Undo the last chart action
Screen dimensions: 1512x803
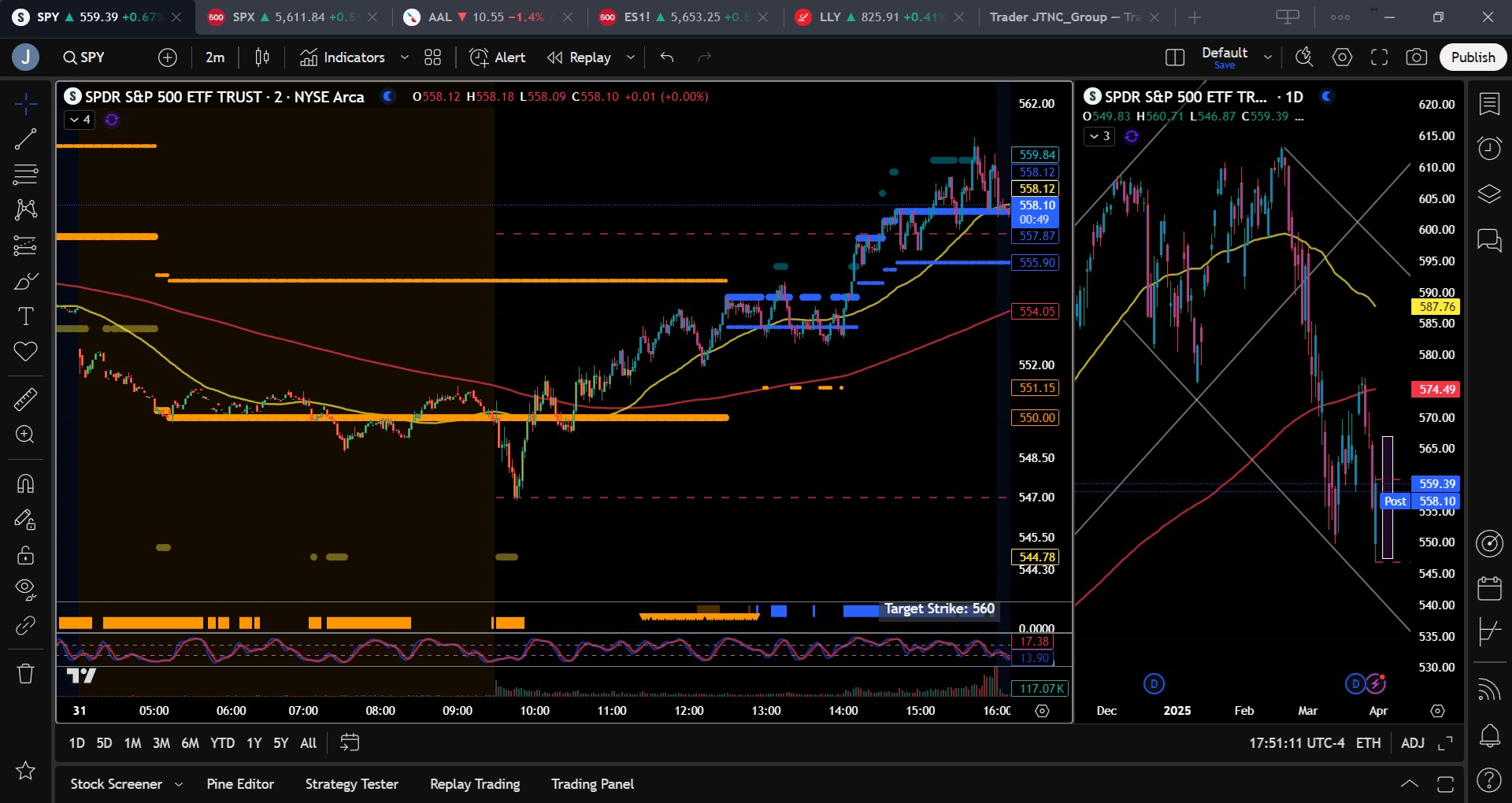click(x=667, y=57)
